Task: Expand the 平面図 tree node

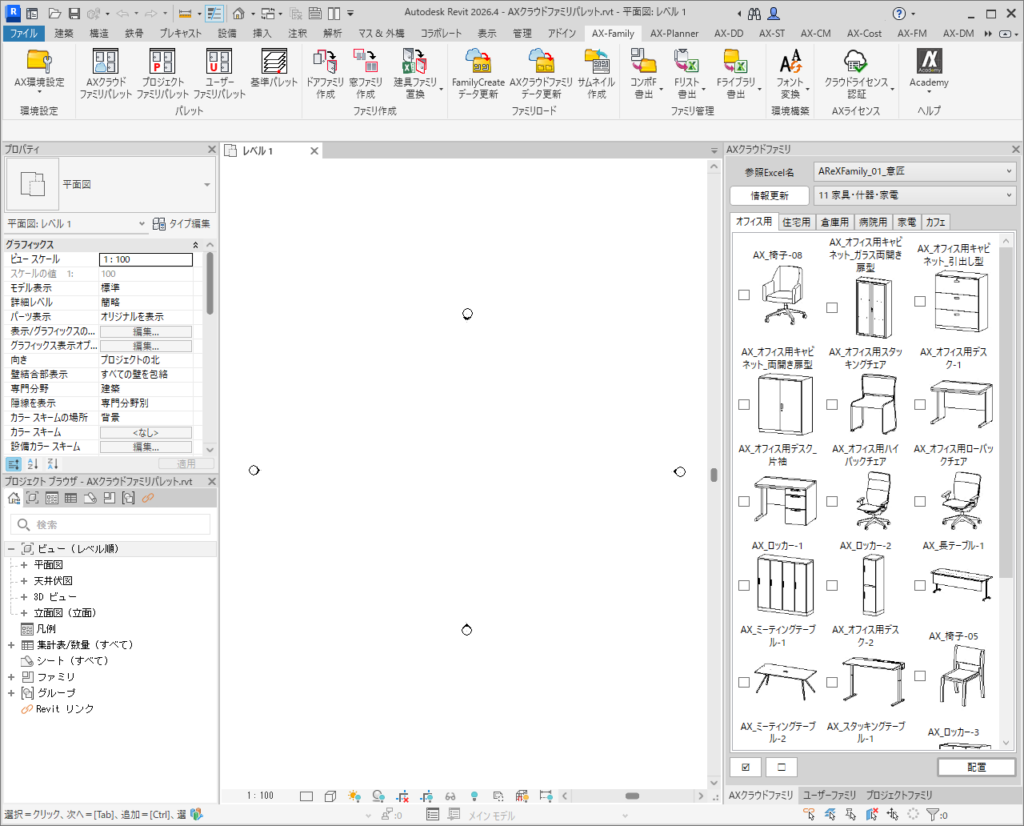Action: point(24,565)
